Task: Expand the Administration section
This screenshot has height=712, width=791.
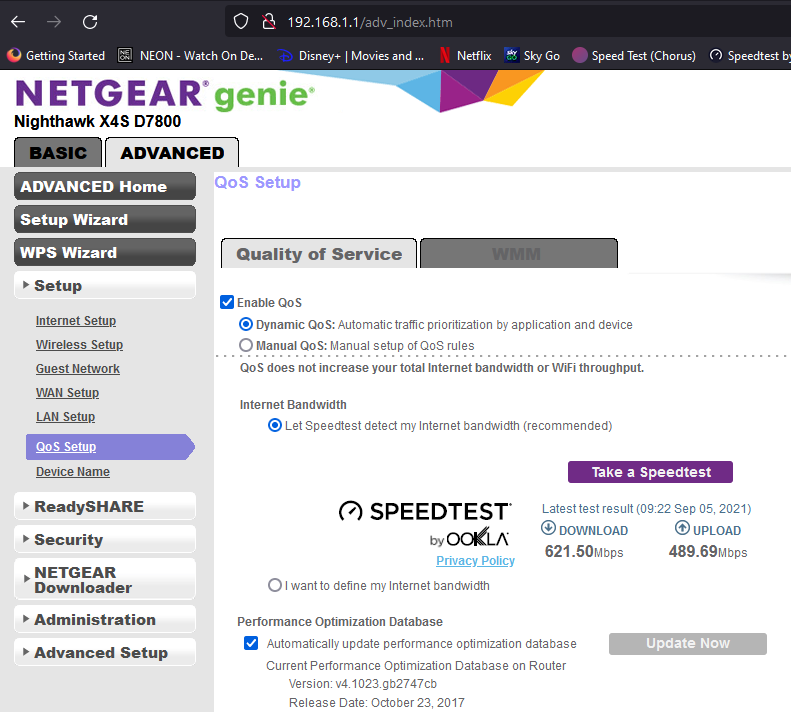Action: coord(105,619)
